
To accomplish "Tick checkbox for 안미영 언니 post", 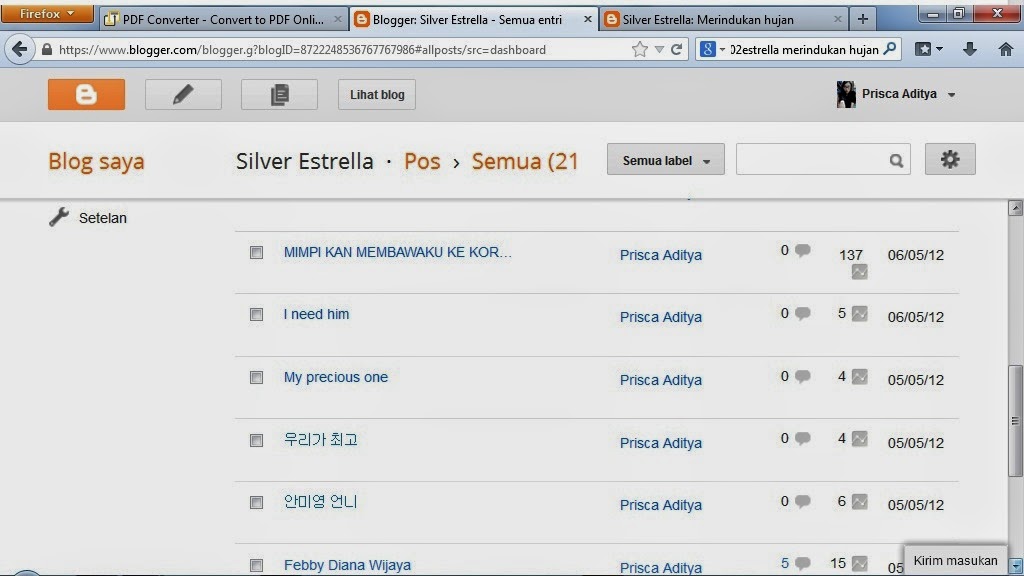I will pos(256,502).
